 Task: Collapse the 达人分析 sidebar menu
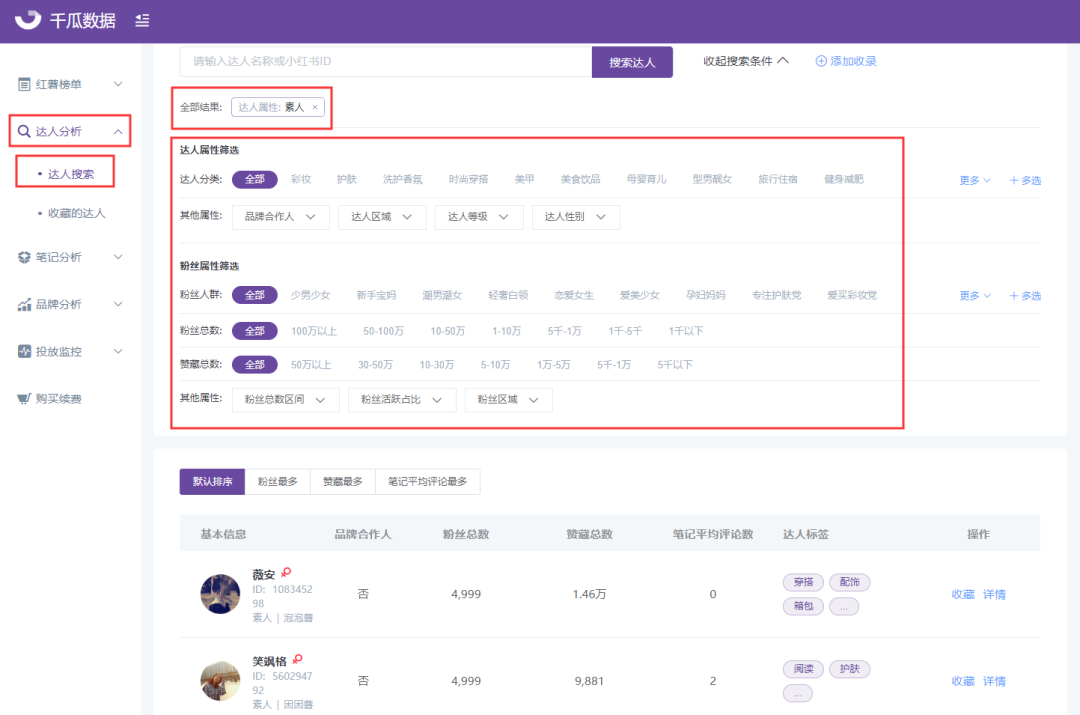tap(118, 132)
